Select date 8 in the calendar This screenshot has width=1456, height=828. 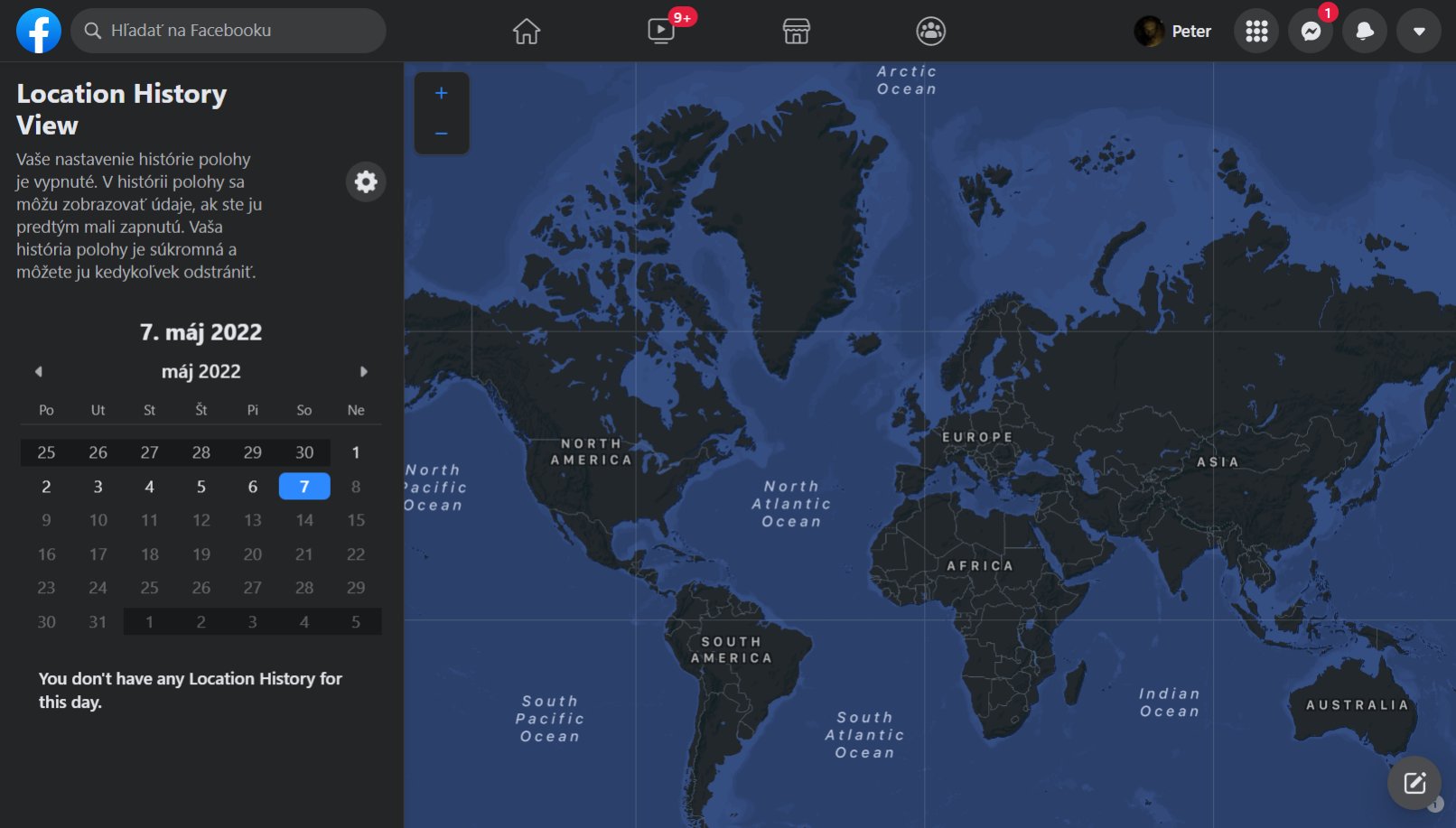pos(356,487)
